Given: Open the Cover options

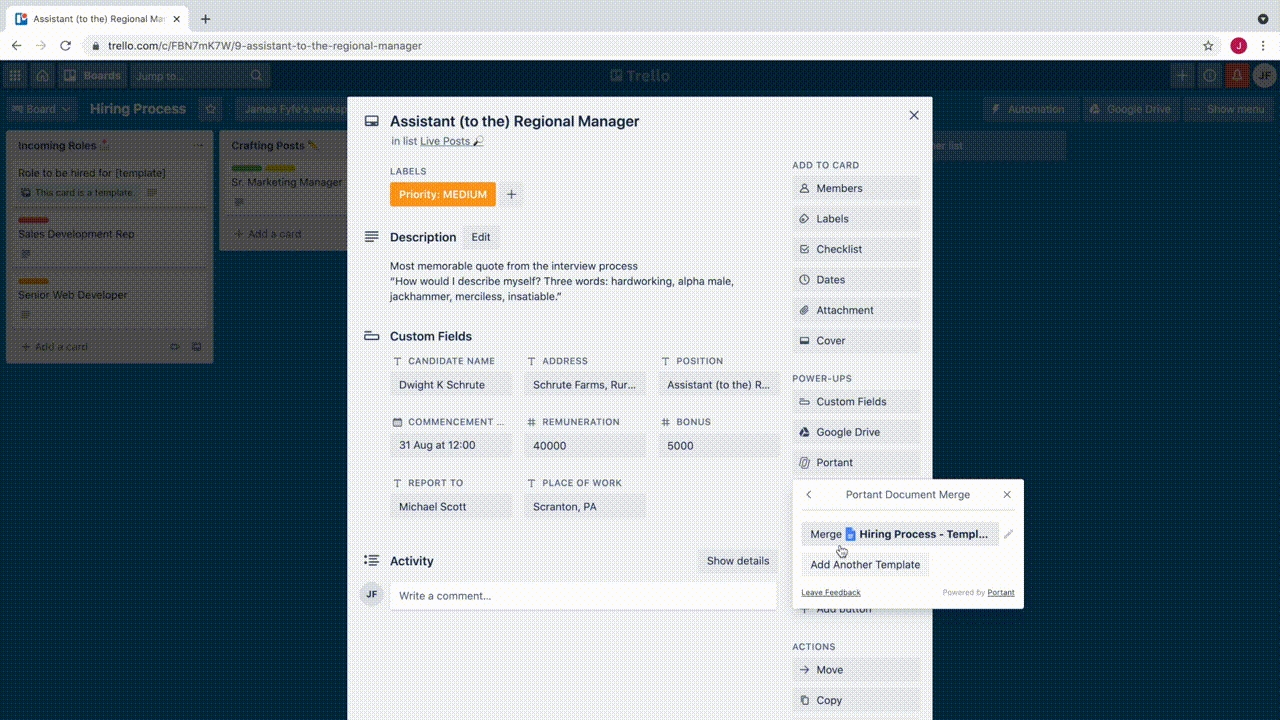Looking at the screenshot, I should tap(855, 341).
